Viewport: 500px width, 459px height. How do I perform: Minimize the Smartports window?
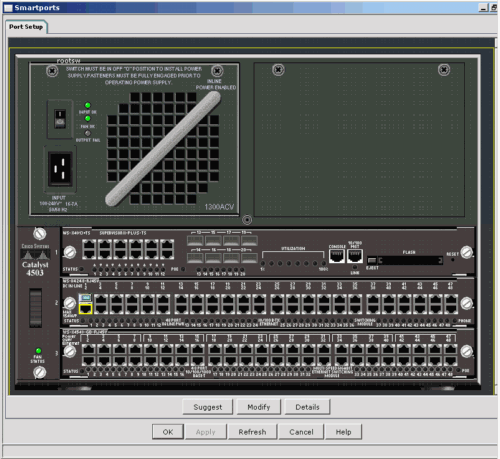pos(483,7)
